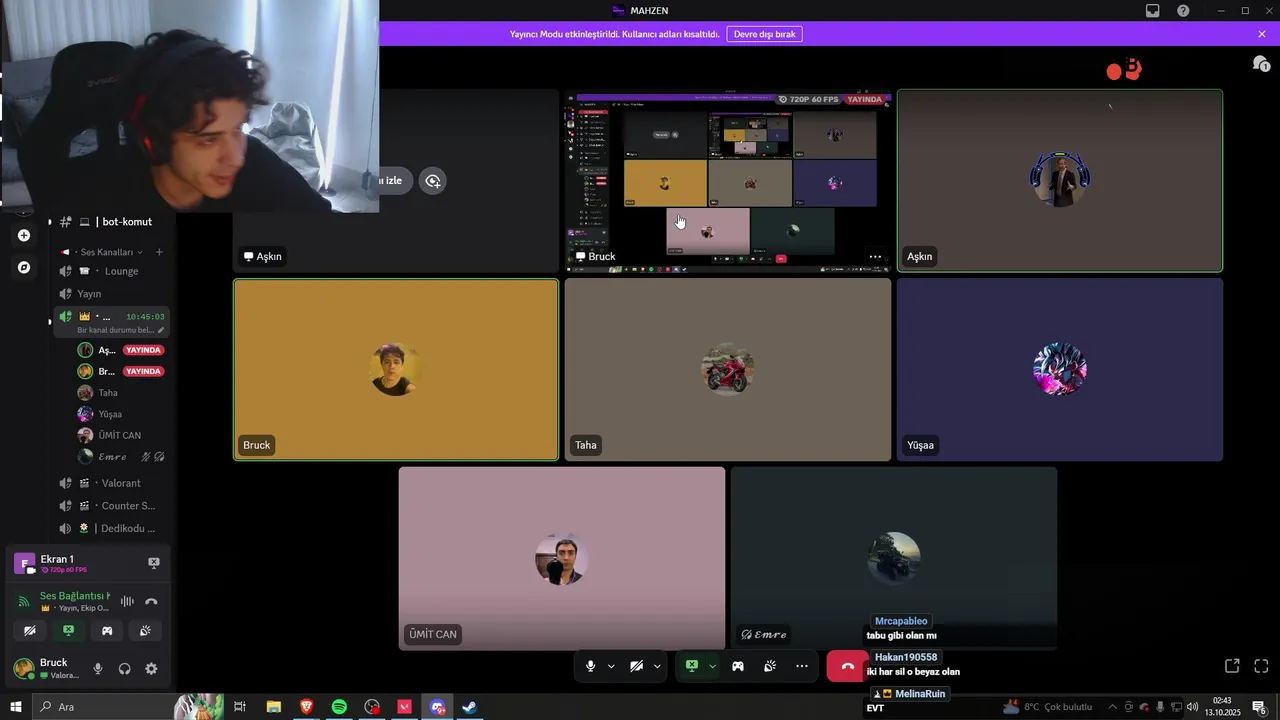Open screen share options arrow in call bar
This screenshot has width=1280, height=720.
point(712,666)
